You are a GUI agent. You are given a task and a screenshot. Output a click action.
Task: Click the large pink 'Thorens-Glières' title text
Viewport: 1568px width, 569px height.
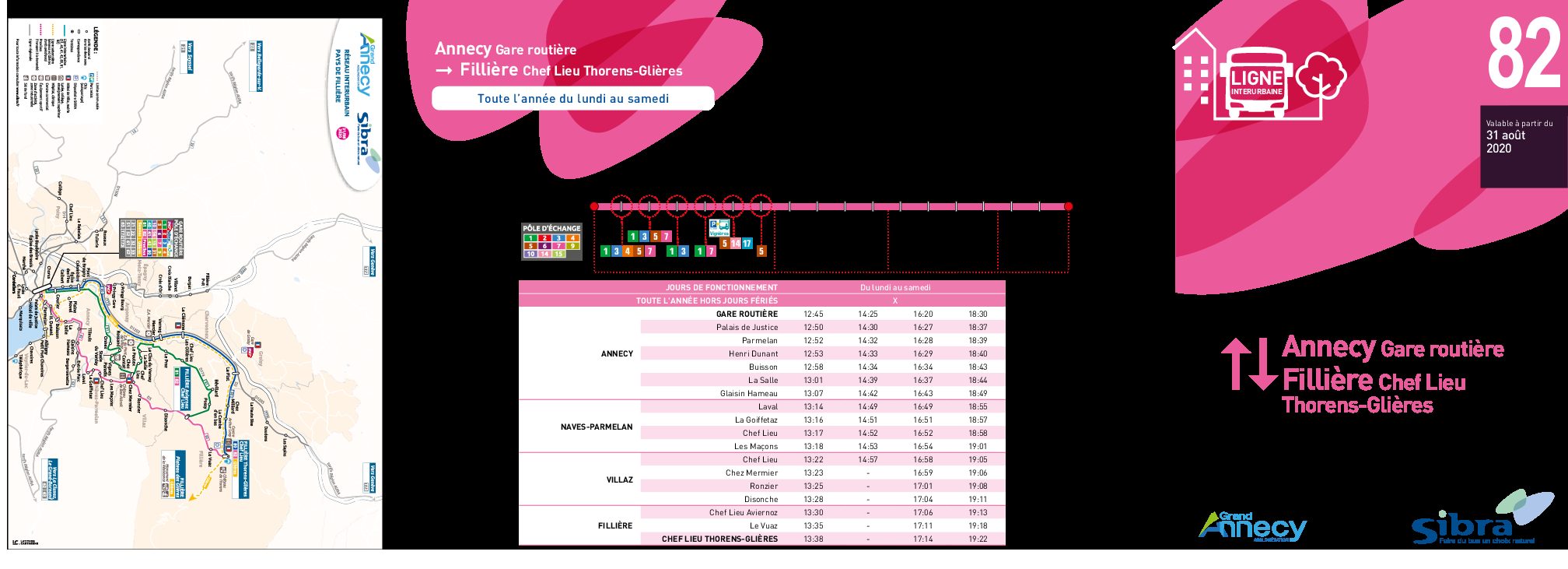1357,405
